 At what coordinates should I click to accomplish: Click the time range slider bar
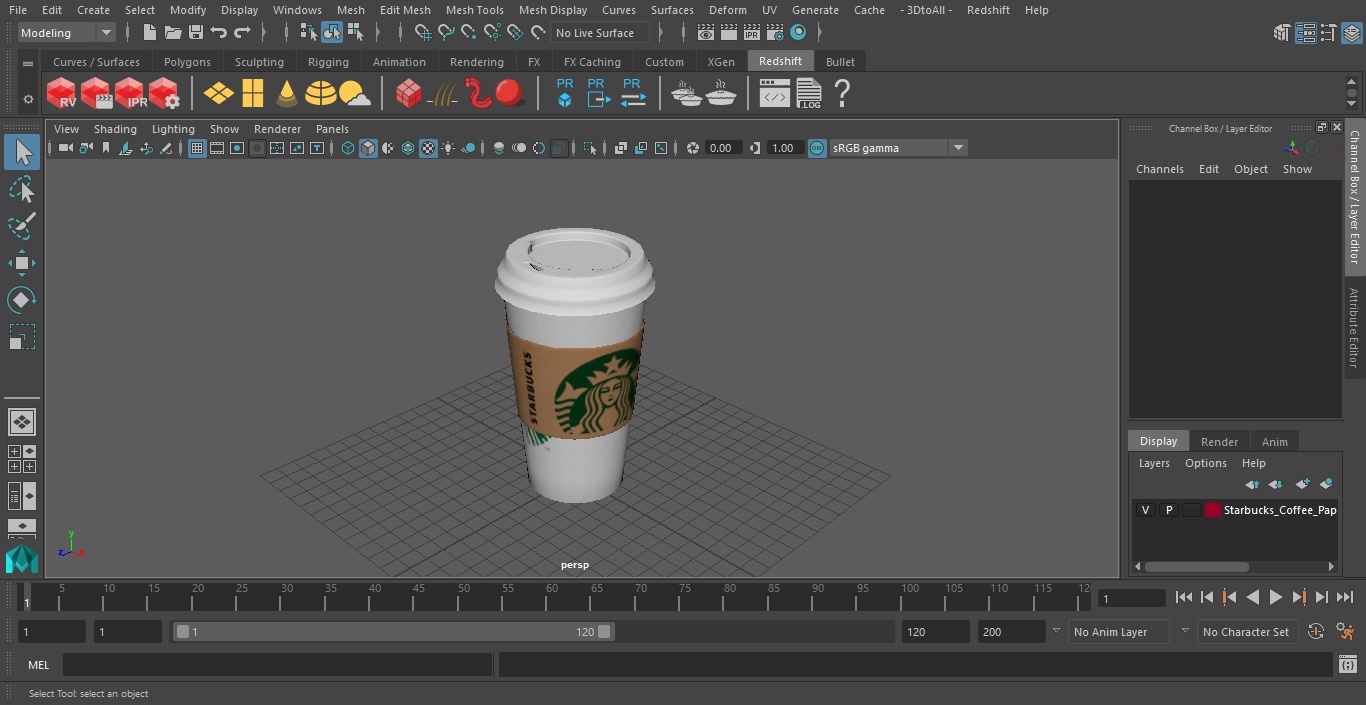click(393, 632)
